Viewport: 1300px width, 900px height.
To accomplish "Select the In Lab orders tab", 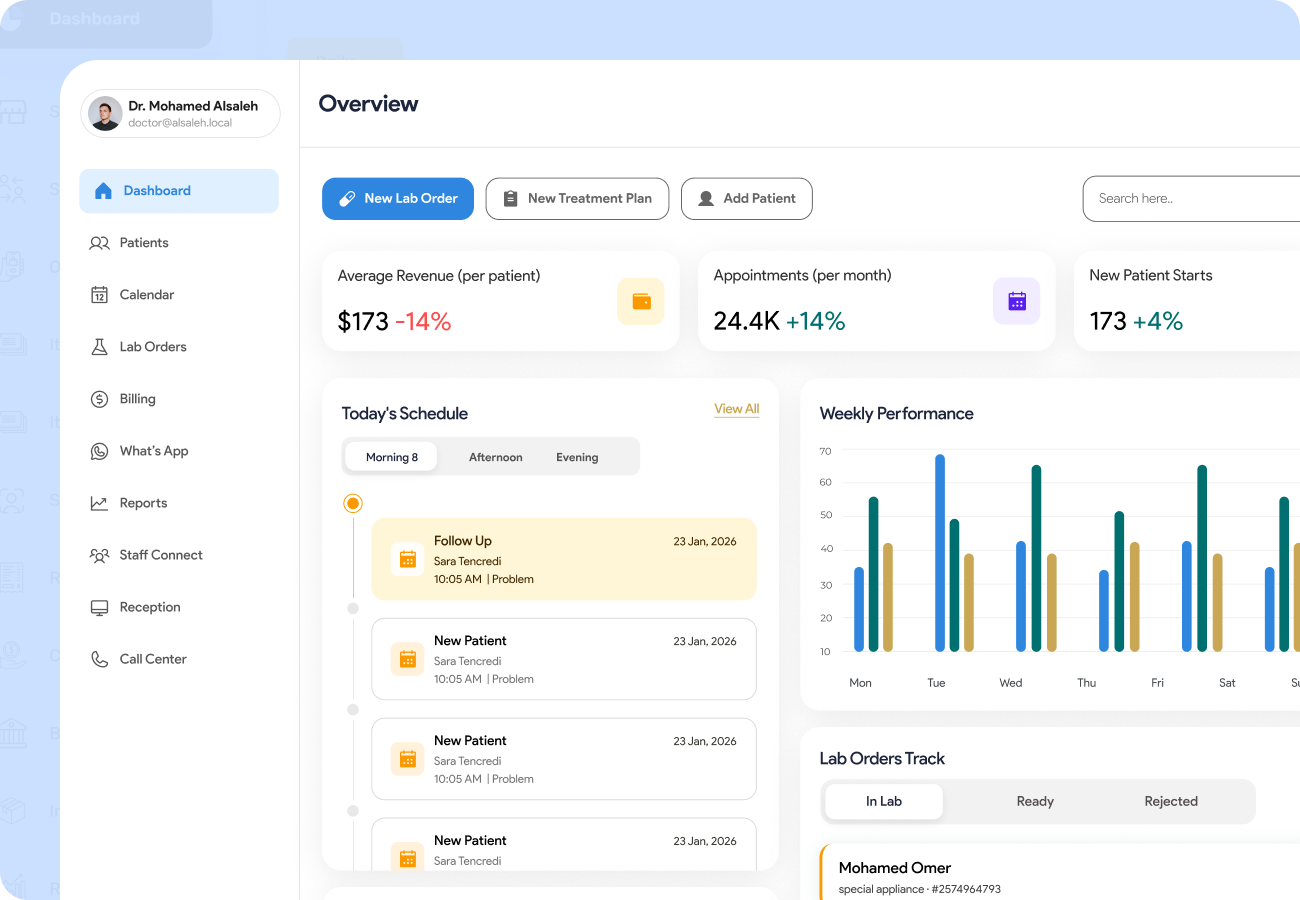I will [884, 801].
